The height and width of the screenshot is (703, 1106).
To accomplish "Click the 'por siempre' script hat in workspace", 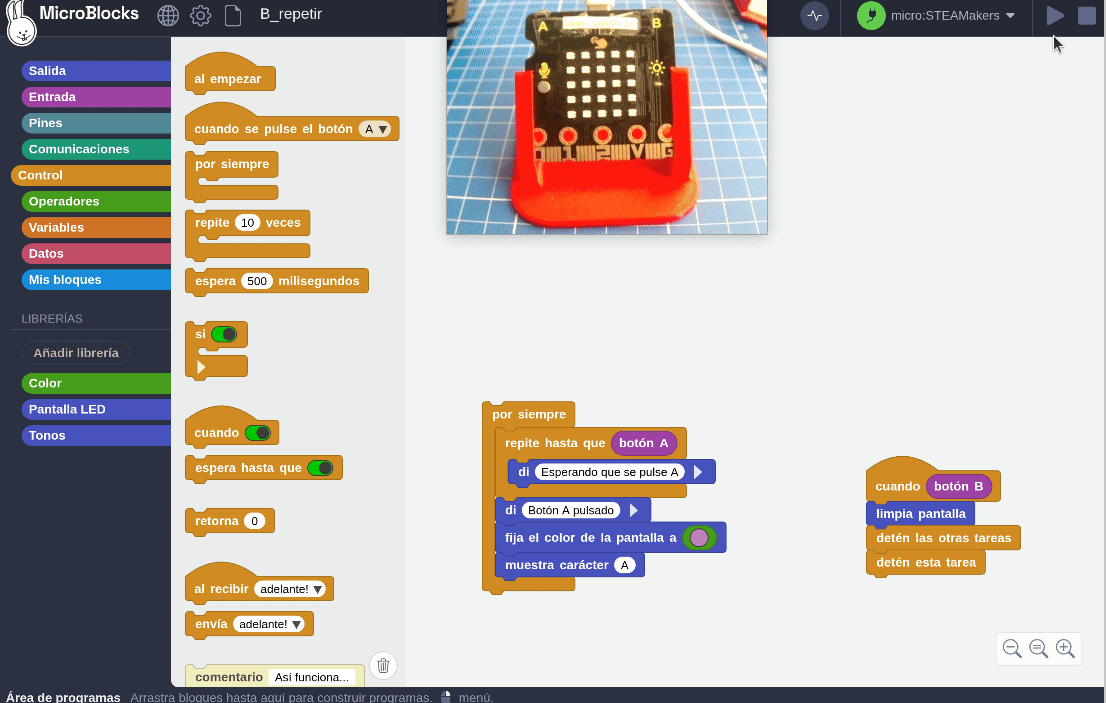I will 529,415.
